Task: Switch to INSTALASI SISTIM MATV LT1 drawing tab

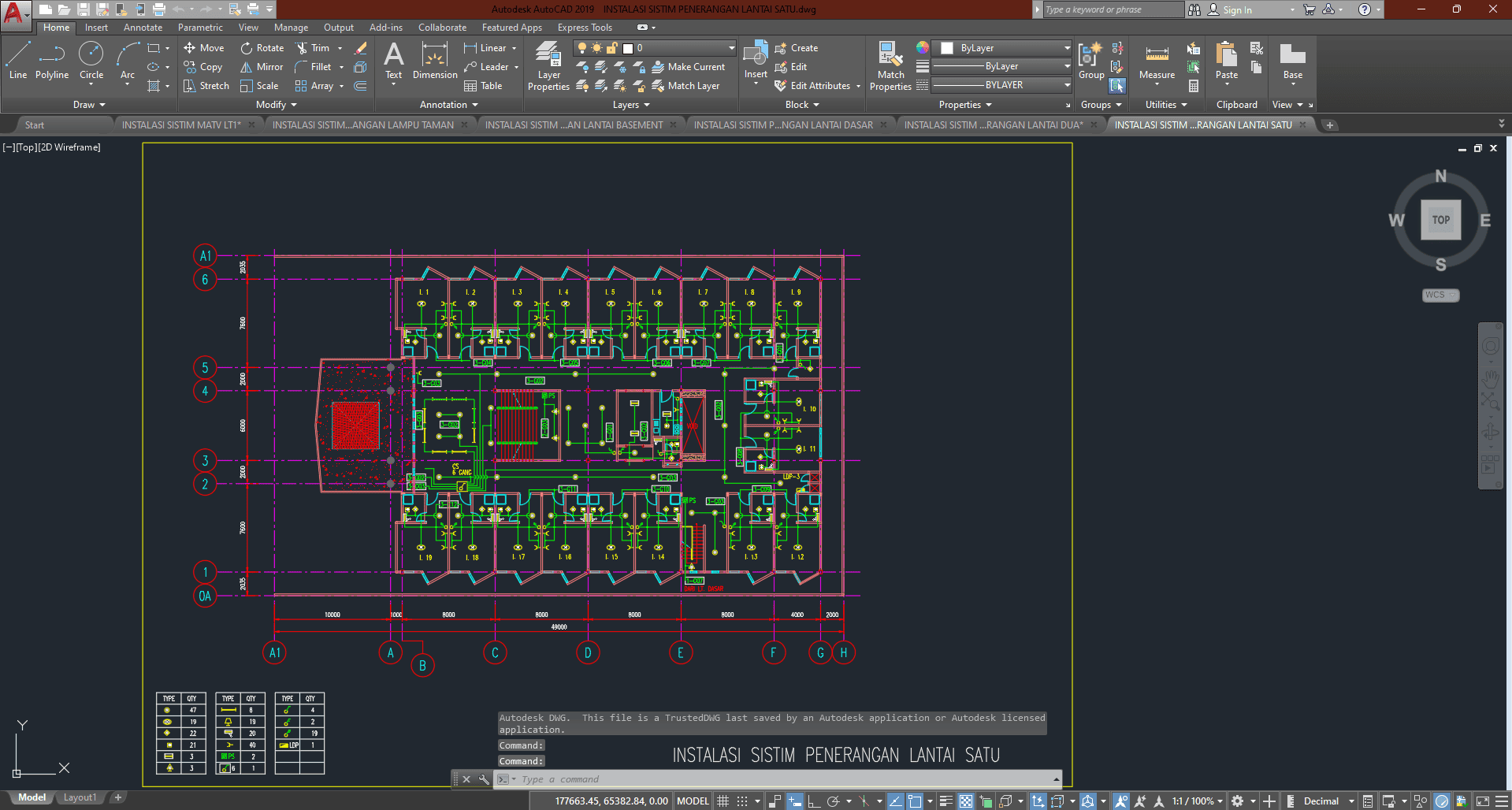Action: (181, 125)
